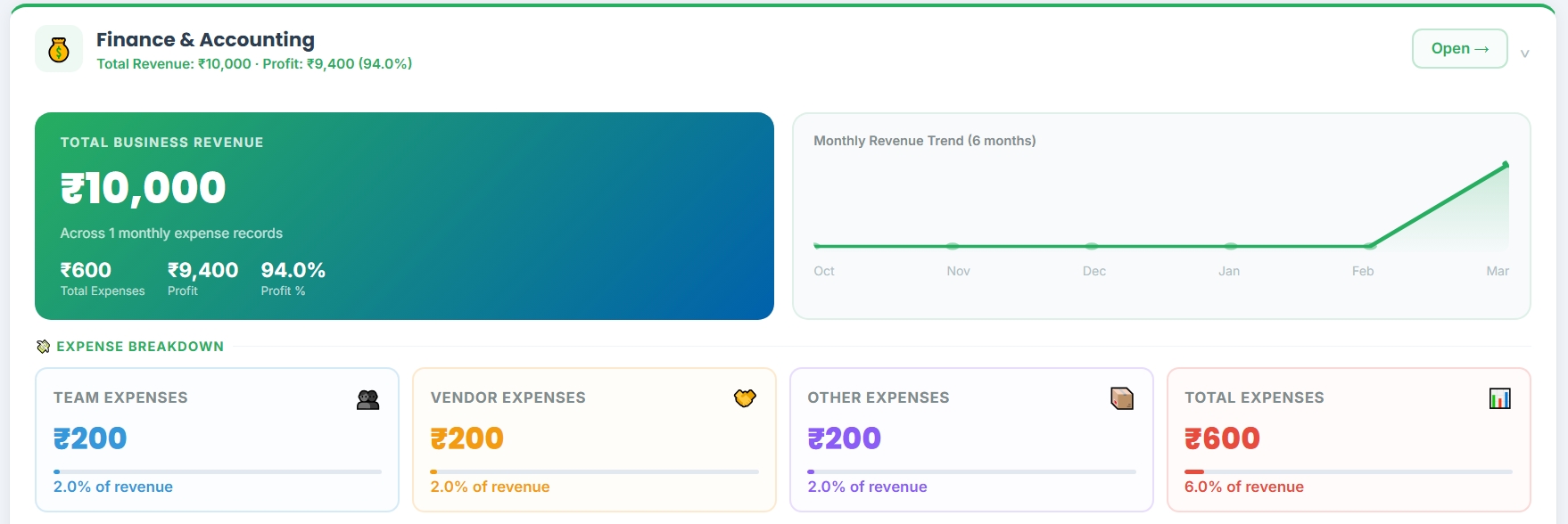Click the EXPENSE BREAKDOWN heading text
Image resolution: width=1568 pixels, height=524 pixels.
140,347
